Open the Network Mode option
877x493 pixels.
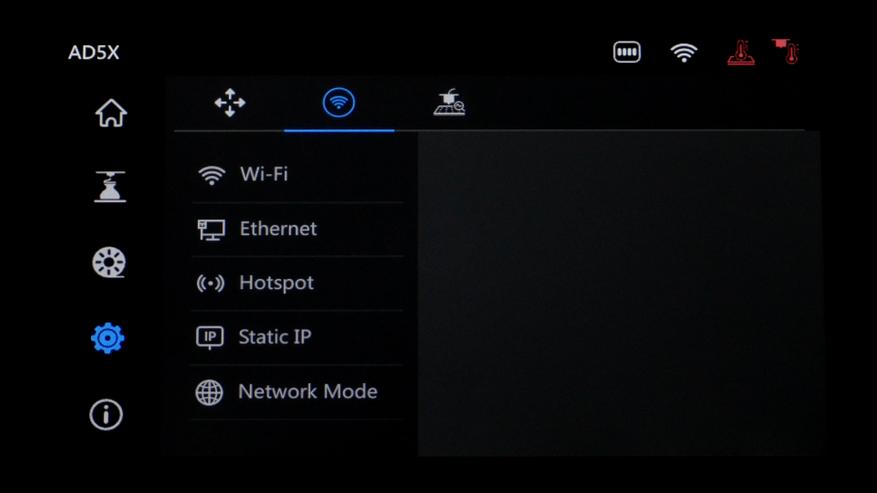point(297,392)
